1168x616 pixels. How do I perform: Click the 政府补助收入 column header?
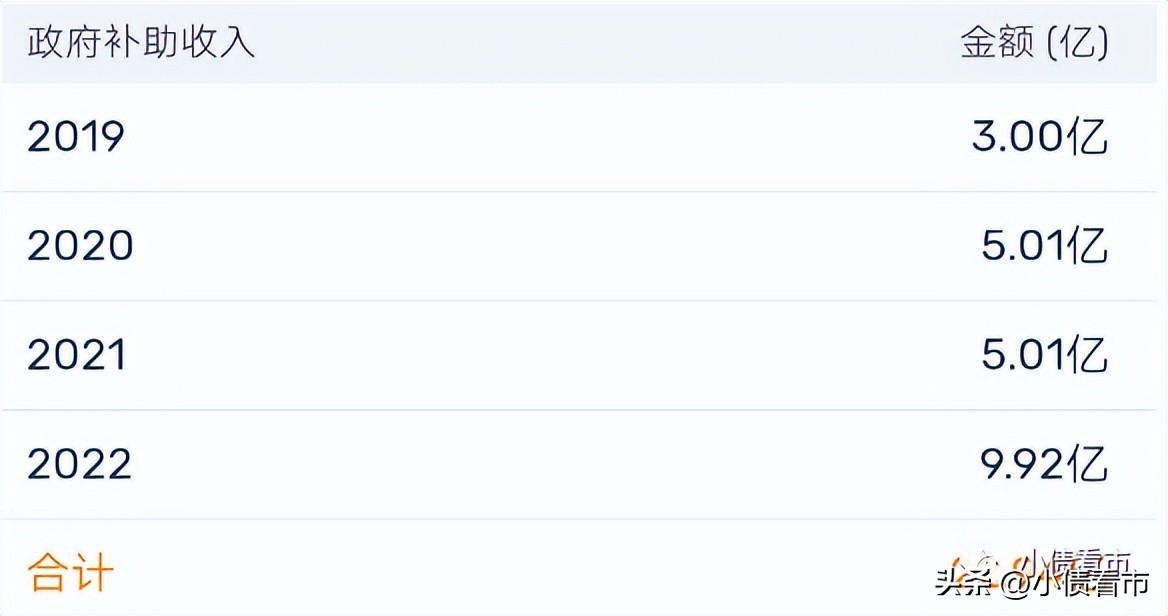(141, 43)
